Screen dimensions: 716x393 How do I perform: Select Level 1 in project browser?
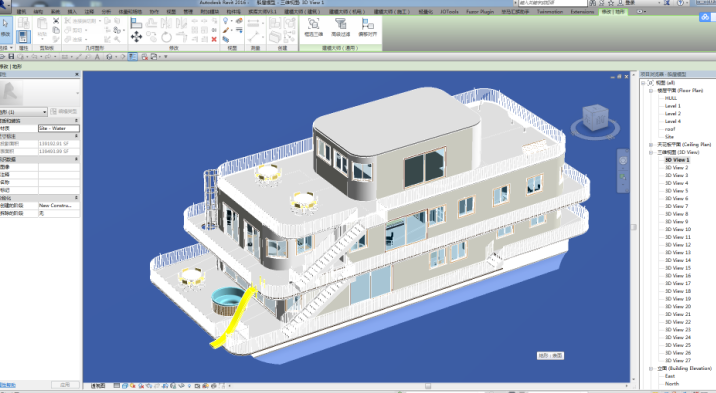point(673,106)
